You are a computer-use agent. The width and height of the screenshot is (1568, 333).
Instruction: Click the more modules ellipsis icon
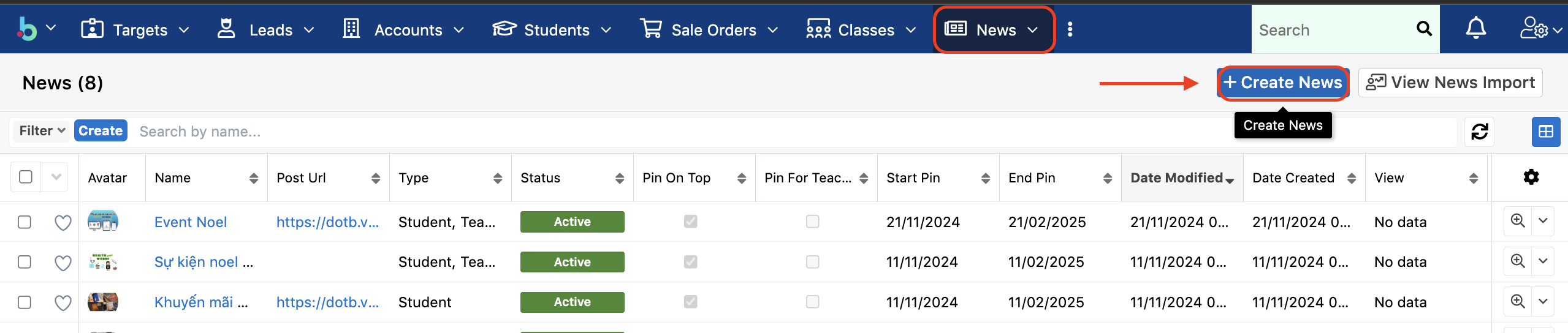[x=1070, y=29]
